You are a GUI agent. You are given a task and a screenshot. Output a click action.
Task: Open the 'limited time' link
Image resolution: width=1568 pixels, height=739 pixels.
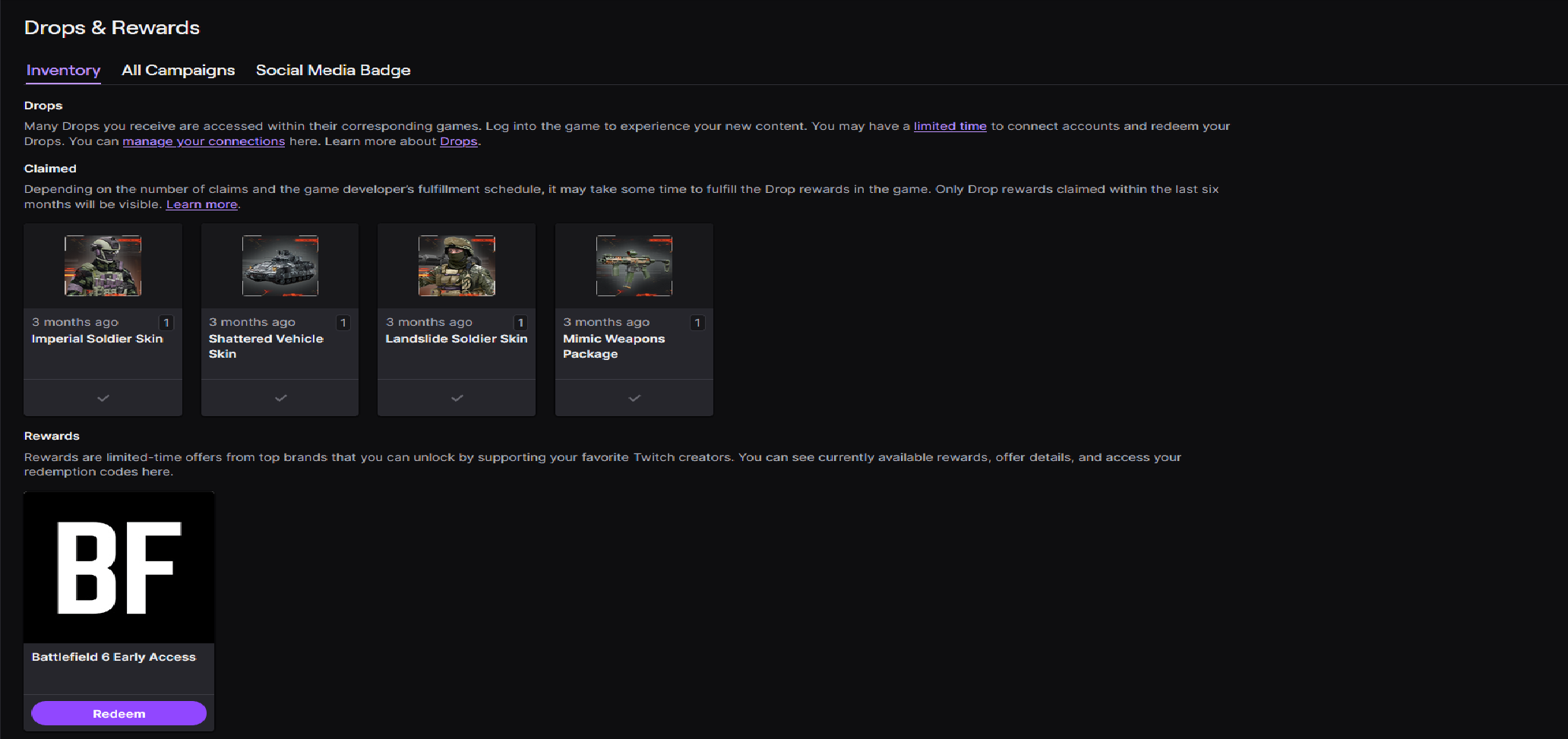tap(950, 126)
